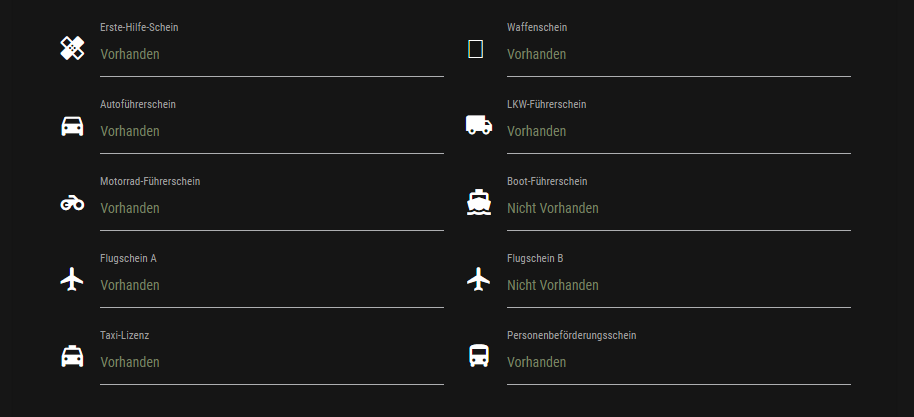Click the boat icon for Boot-Führerschein
This screenshot has width=914, height=417.
click(x=479, y=202)
